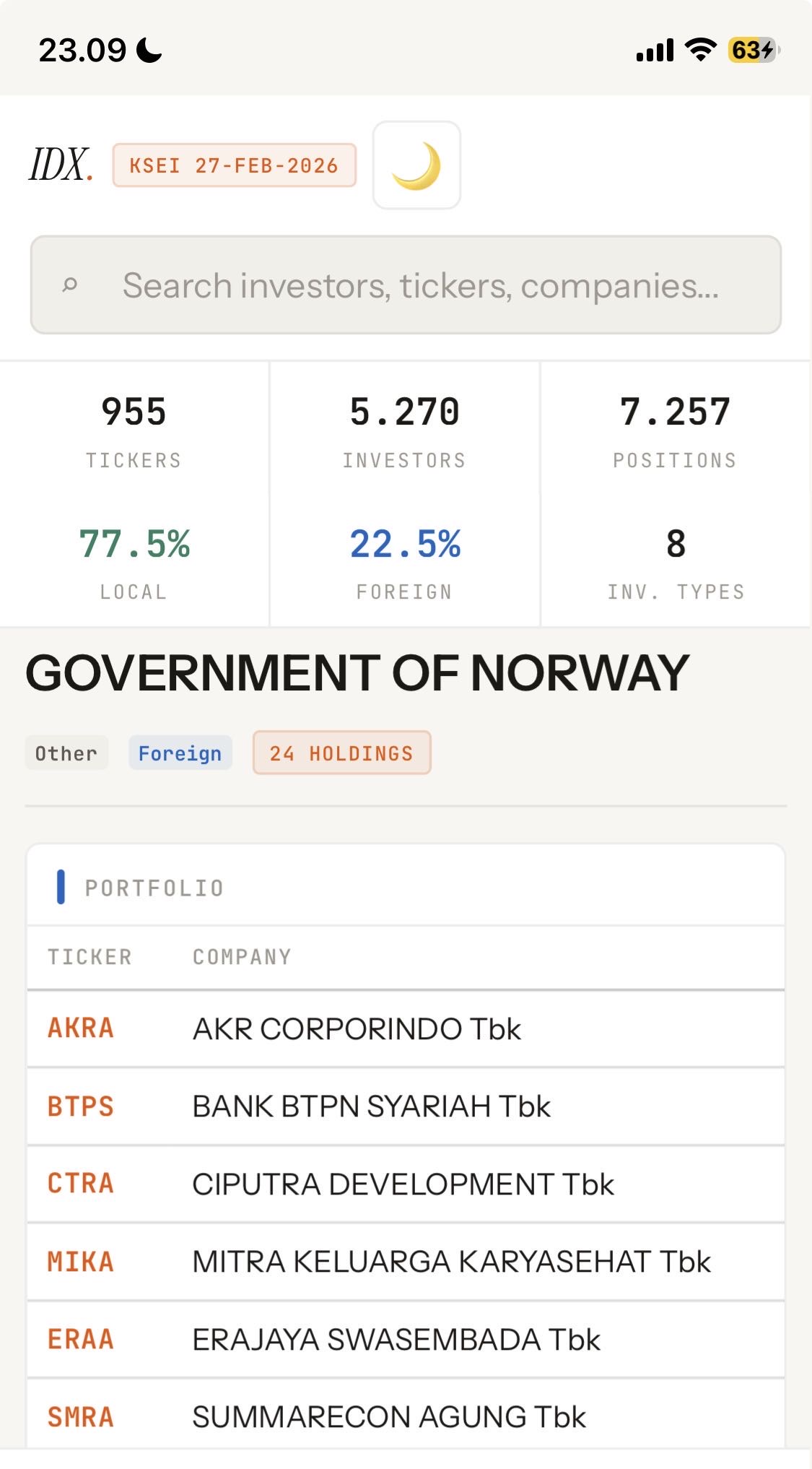Image resolution: width=812 pixels, height=1469 pixels.
Task: Sort by the Ticker column header
Action: tap(90, 957)
